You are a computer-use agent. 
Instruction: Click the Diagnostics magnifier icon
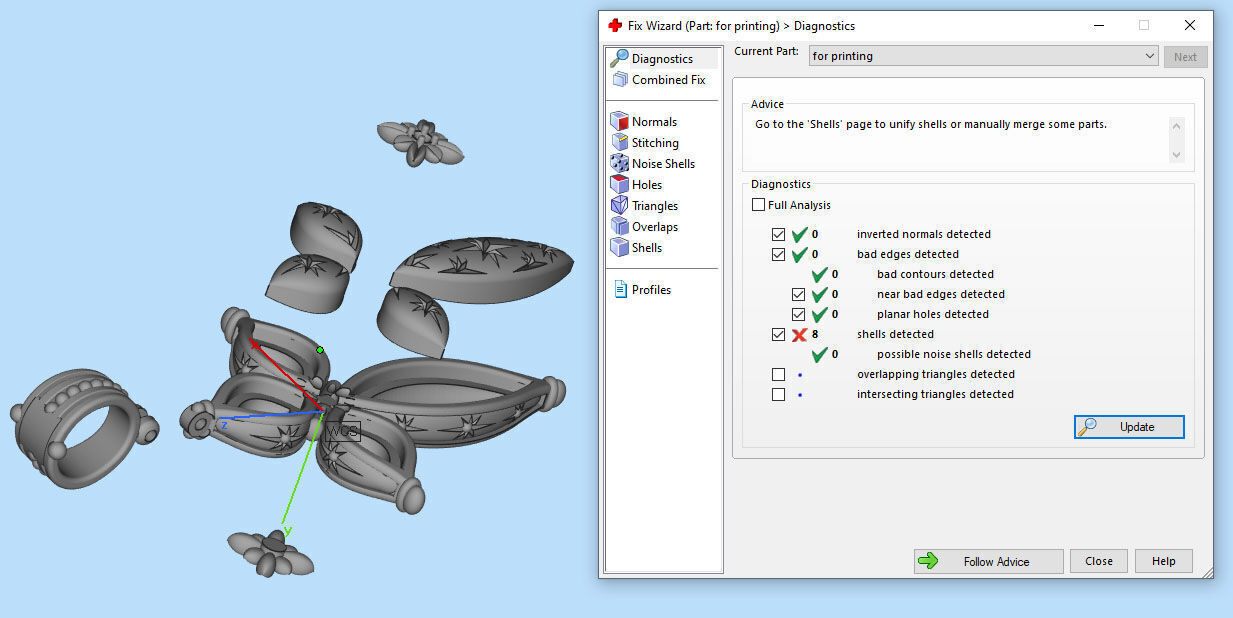tap(619, 59)
